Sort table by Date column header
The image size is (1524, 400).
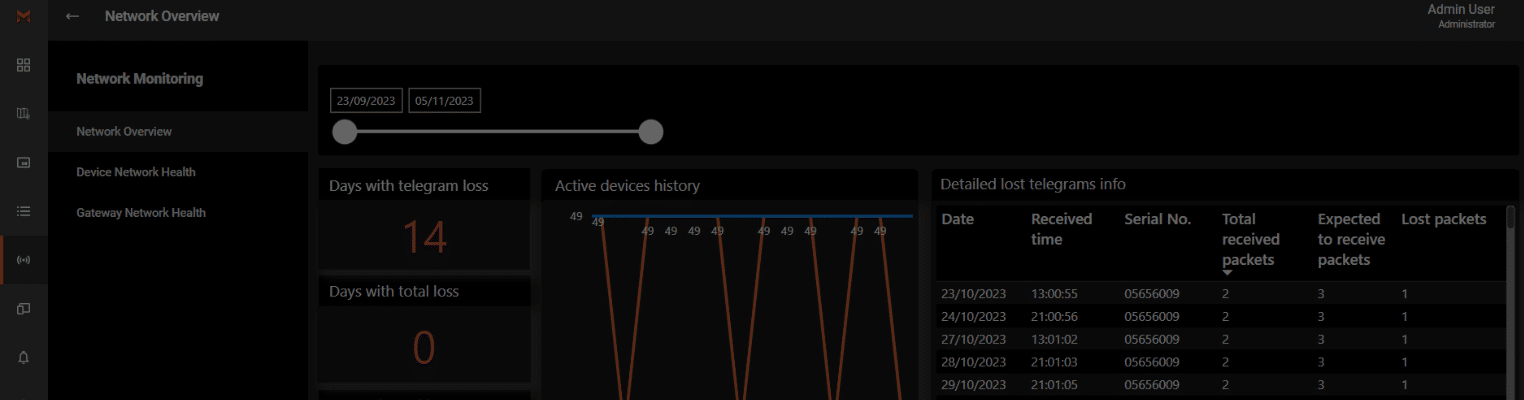click(x=957, y=219)
